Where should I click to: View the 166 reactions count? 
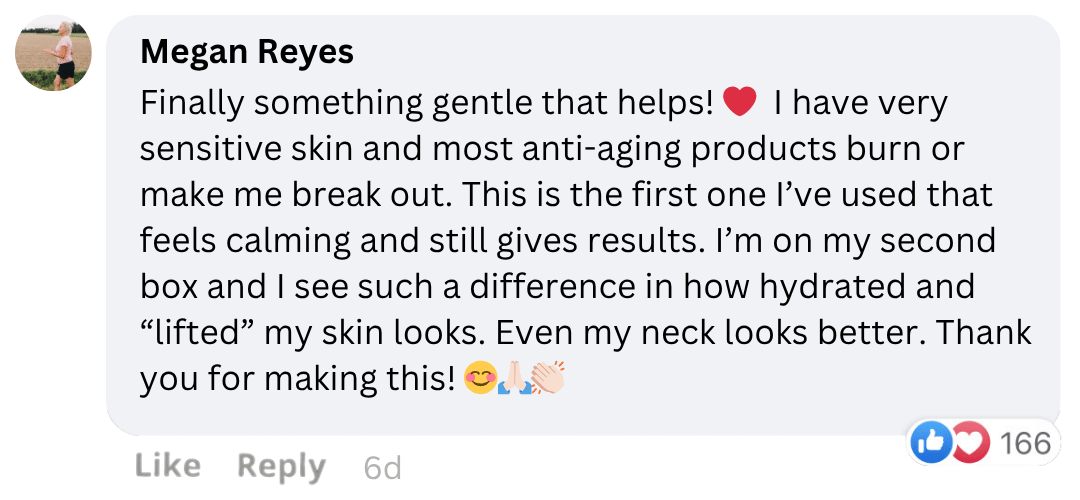(1025, 443)
